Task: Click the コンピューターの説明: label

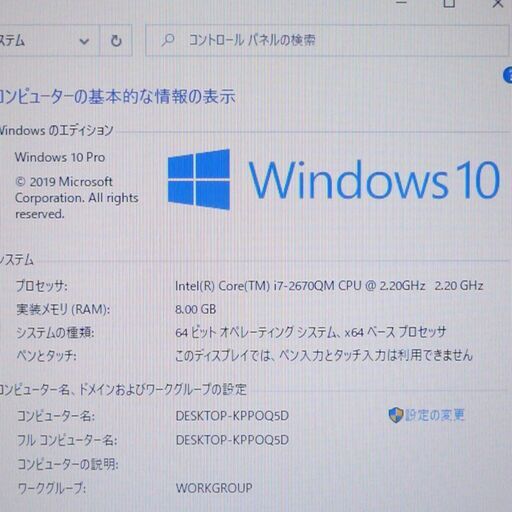Action: 68,464
